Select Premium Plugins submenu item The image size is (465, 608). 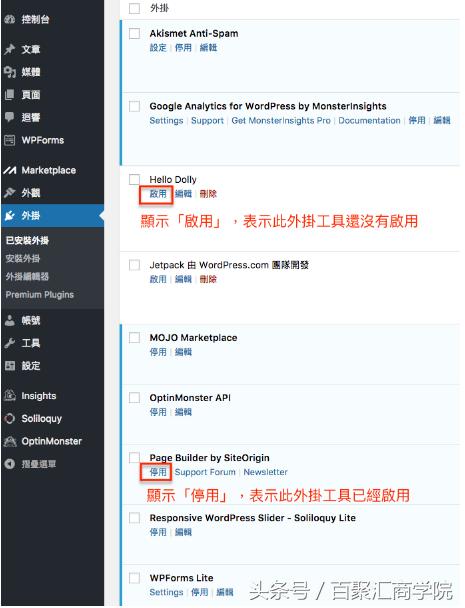pyautogui.click(x=40, y=294)
